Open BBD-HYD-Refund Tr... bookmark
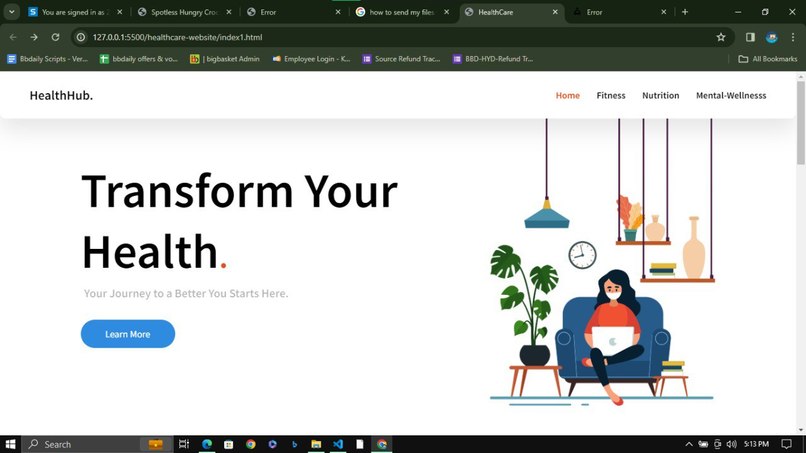 492,59
